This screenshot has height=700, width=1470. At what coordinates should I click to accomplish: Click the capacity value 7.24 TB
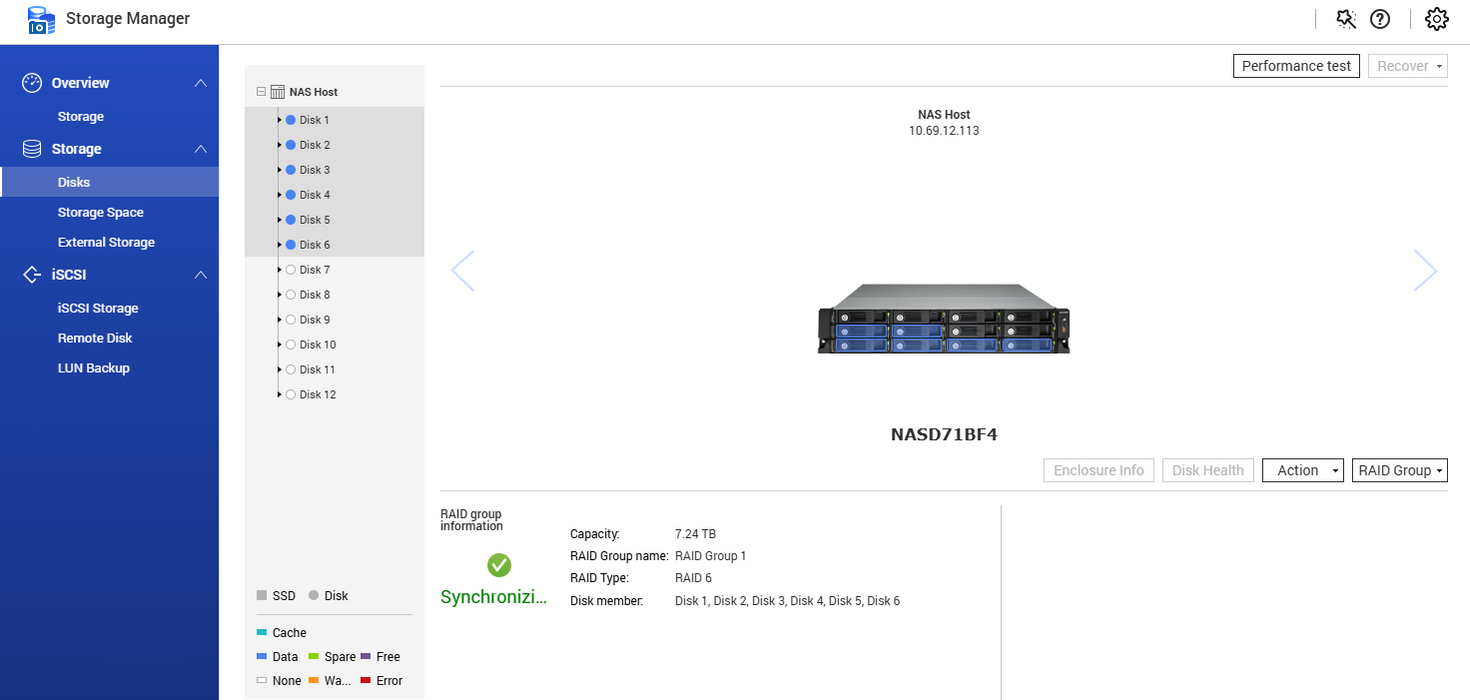tap(696, 534)
